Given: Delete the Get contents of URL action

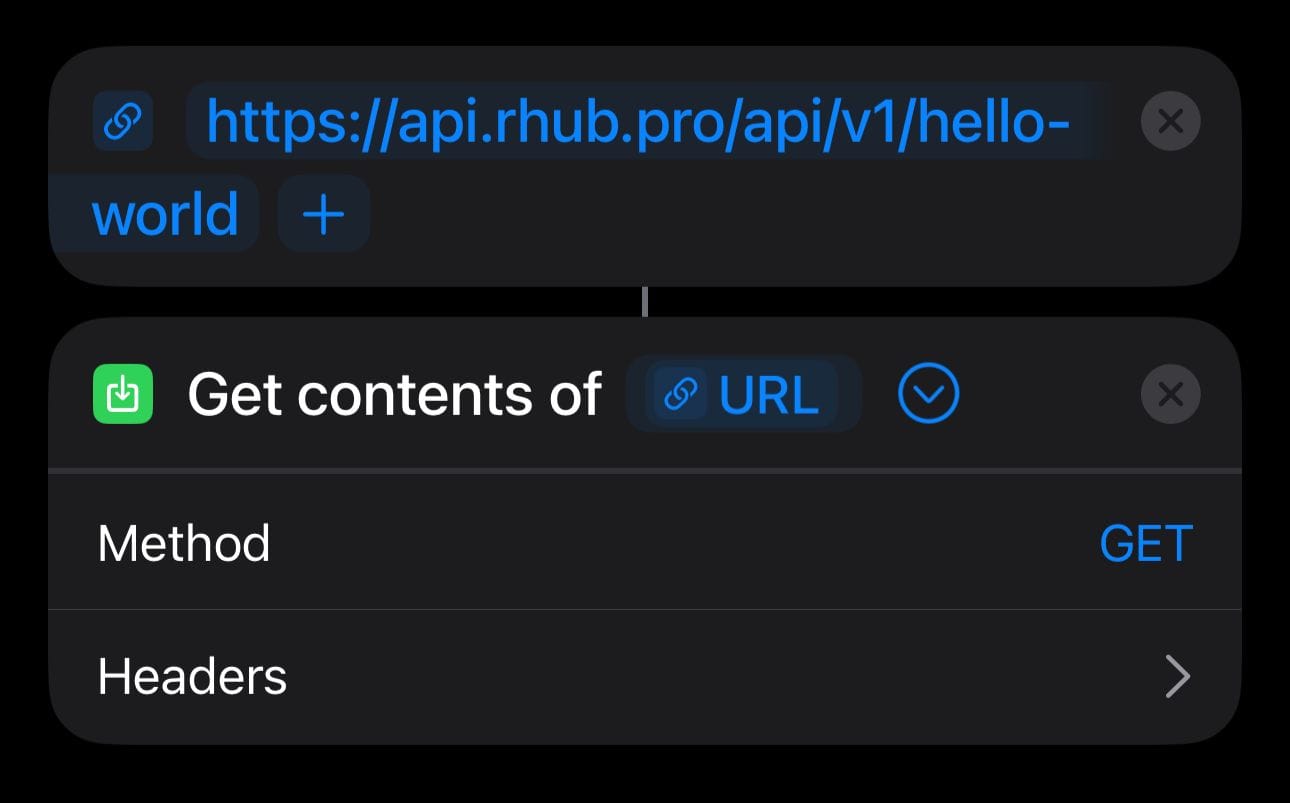Looking at the screenshot, I should point(1170,394).
